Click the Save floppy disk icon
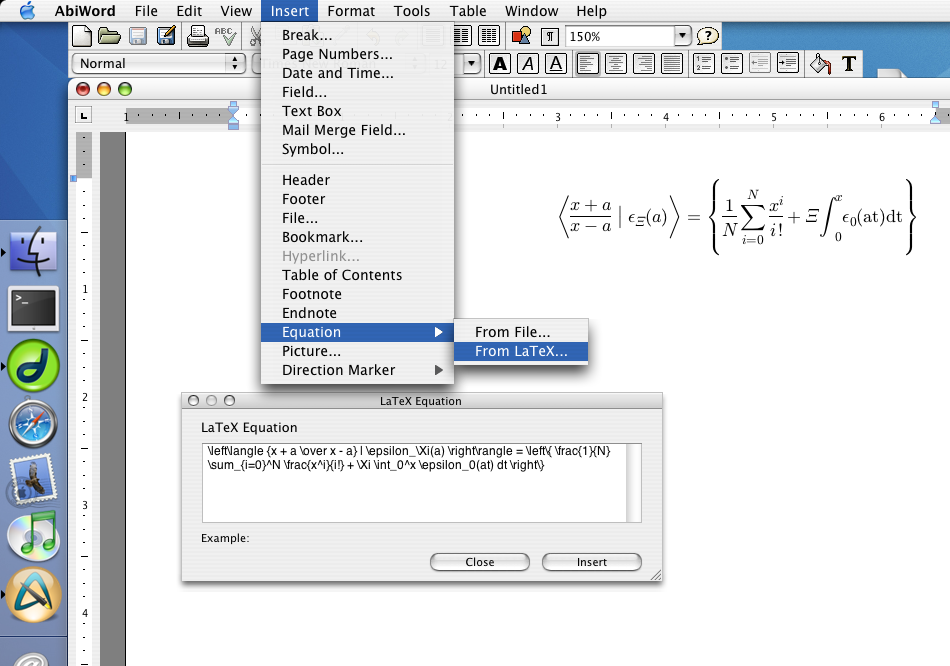The image size is (950, 666). [138, 36]
